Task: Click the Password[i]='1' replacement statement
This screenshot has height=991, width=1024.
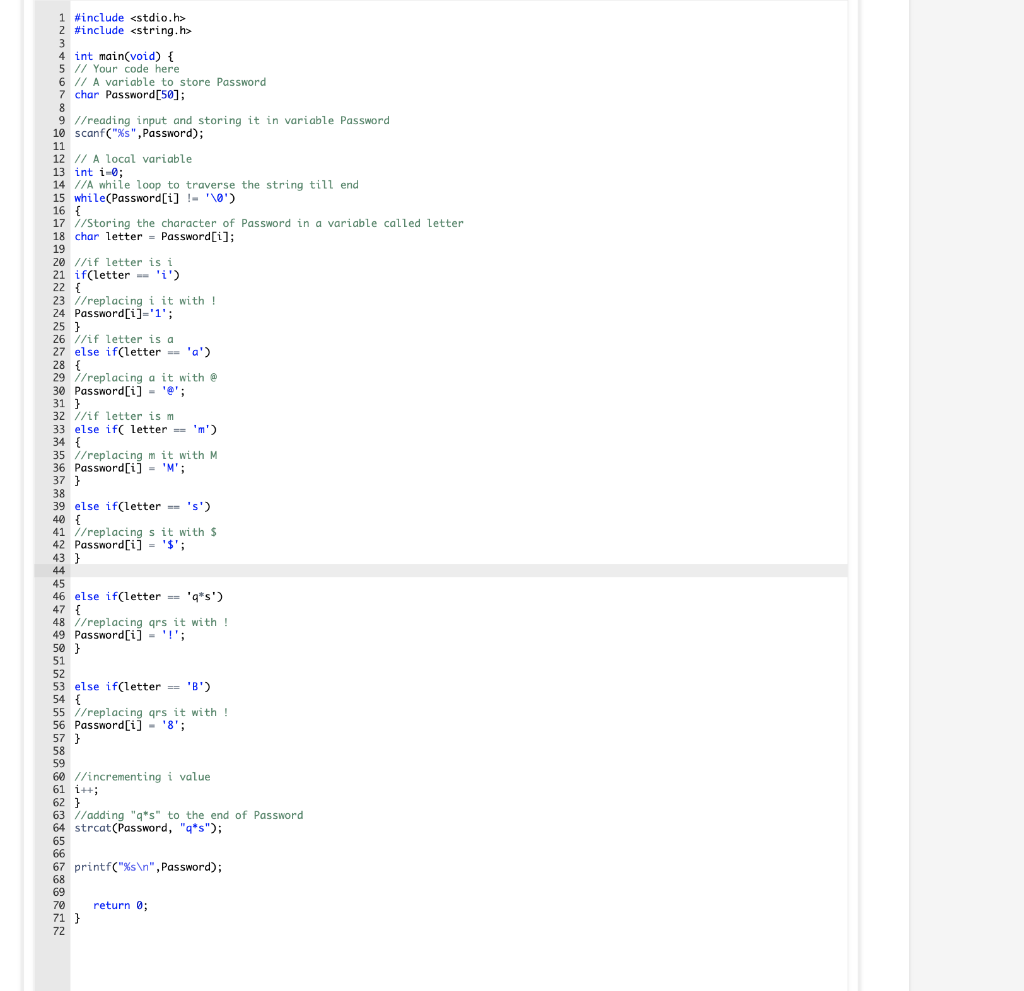Action: point(120,313)
